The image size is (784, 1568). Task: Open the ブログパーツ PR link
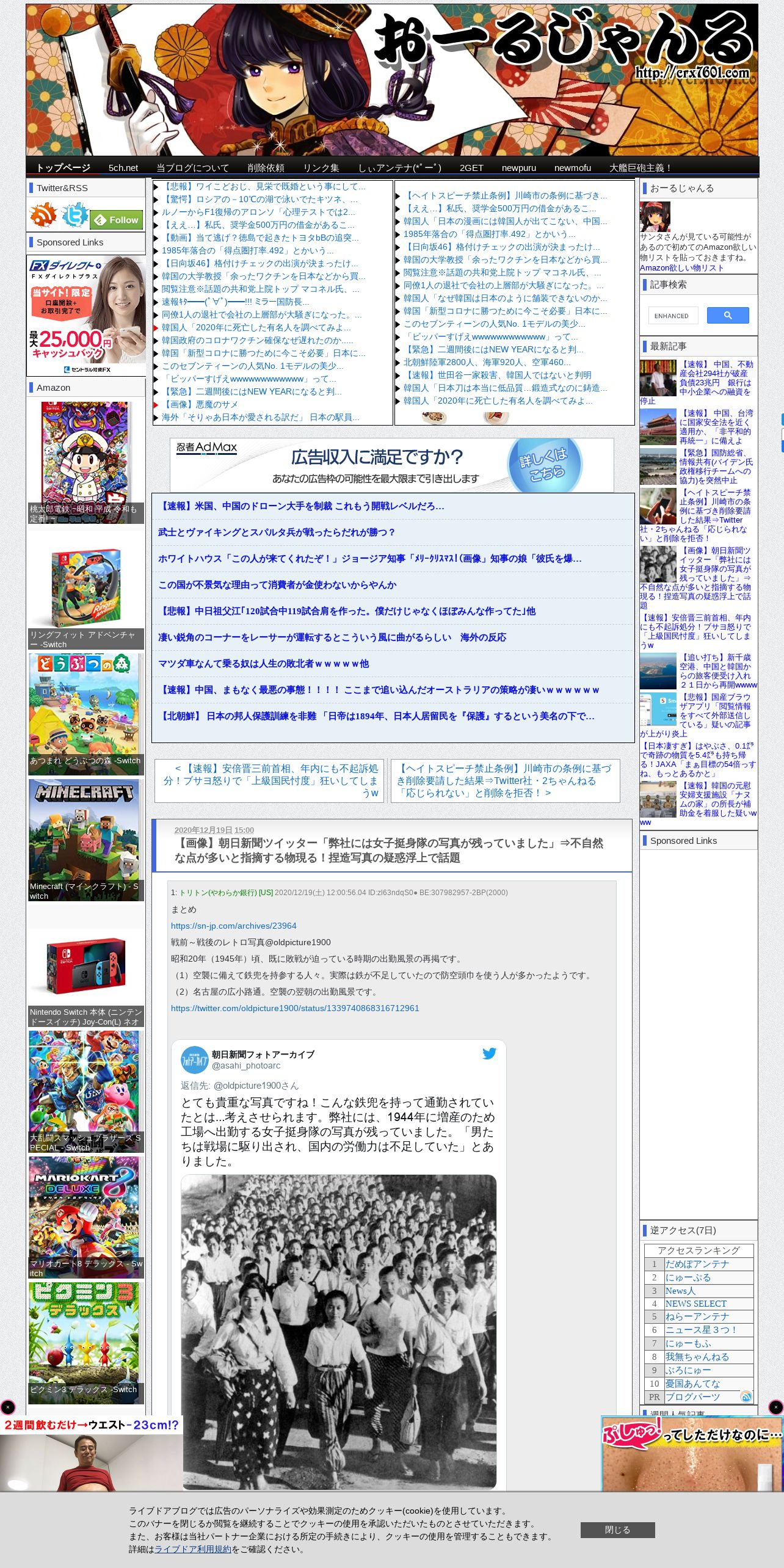[692, 1397]
